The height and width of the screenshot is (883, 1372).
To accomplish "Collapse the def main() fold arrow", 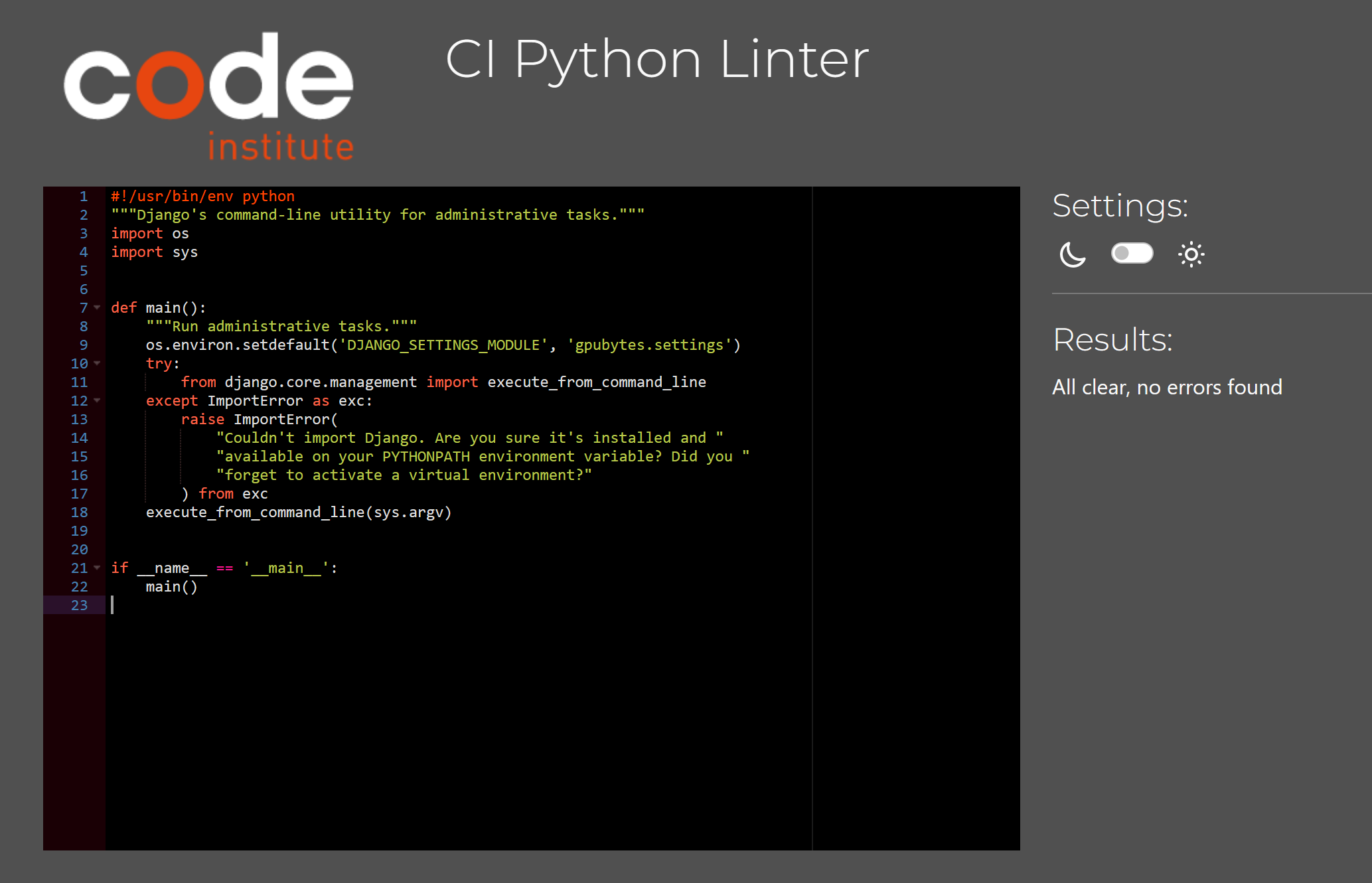I will pos(97,307).
